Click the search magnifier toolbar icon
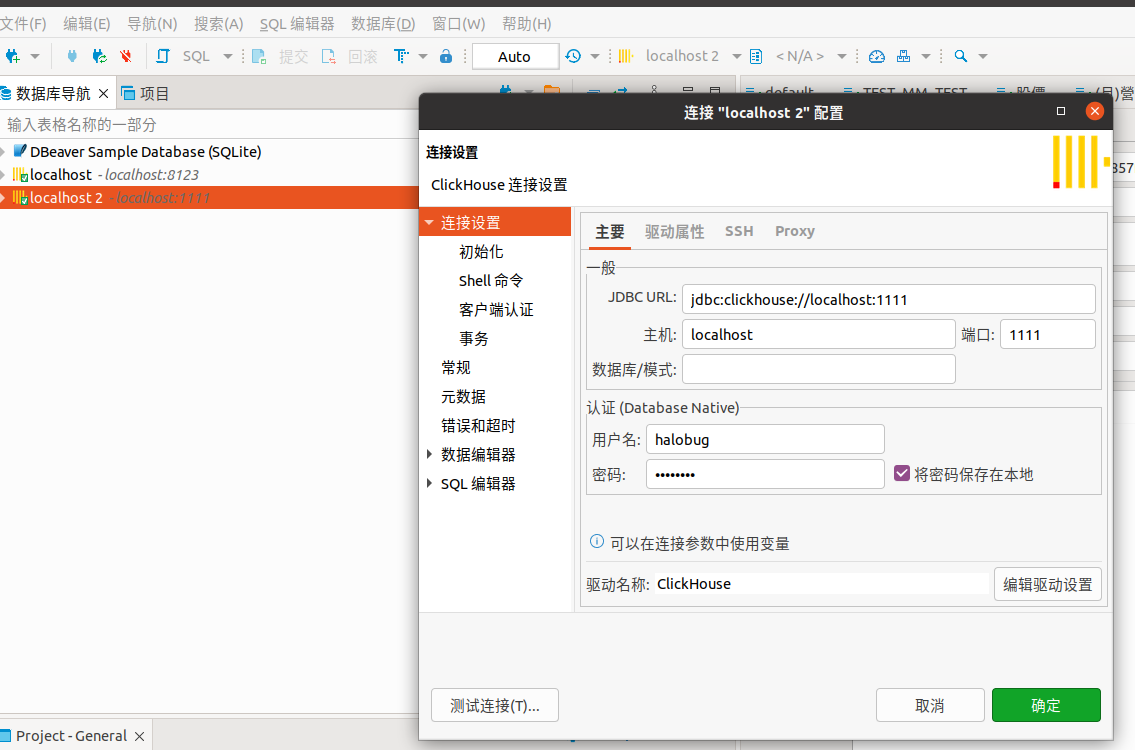 [x=960, y=56]
